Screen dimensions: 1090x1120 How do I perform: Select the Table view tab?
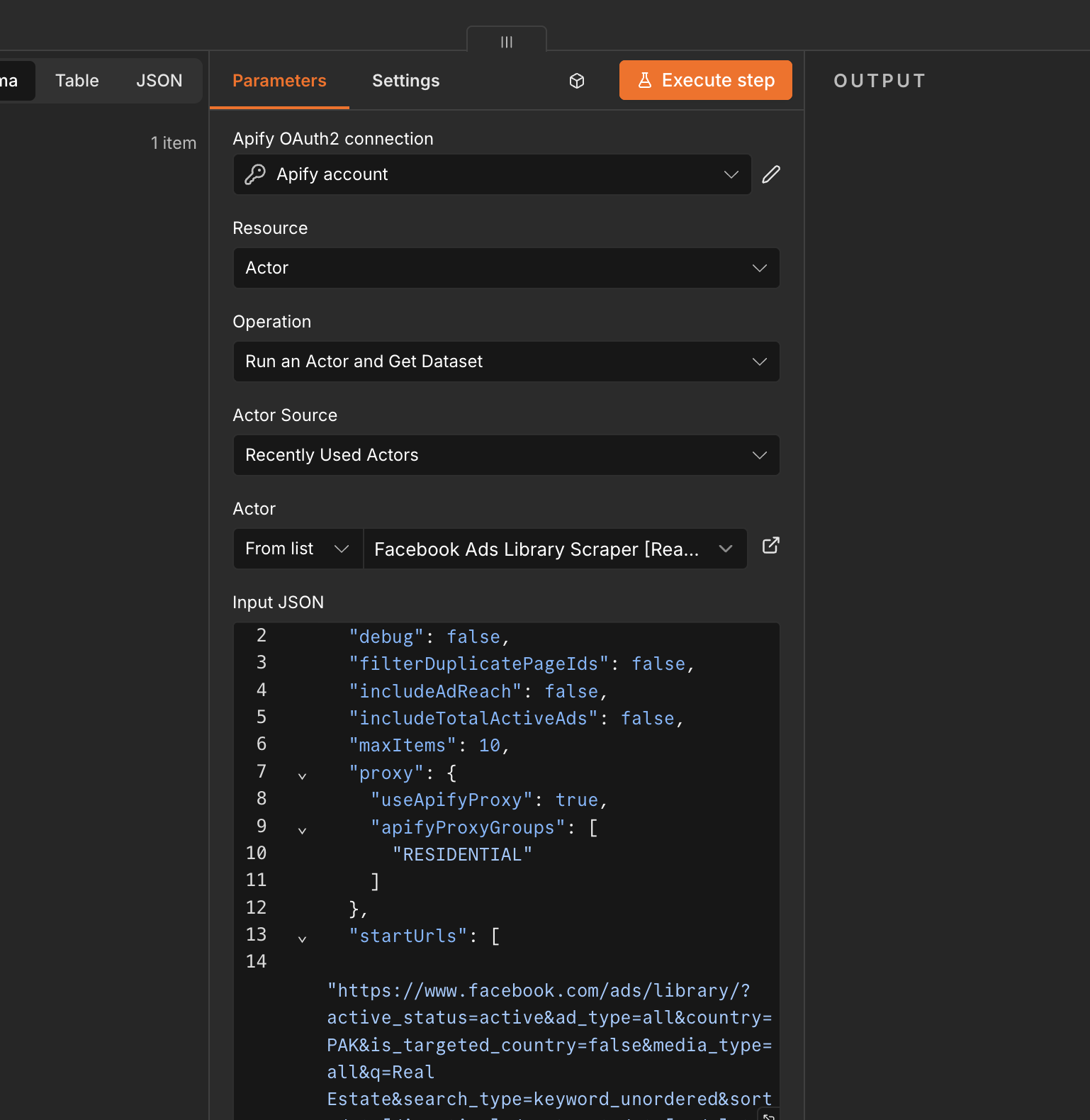tap(77, 81)
